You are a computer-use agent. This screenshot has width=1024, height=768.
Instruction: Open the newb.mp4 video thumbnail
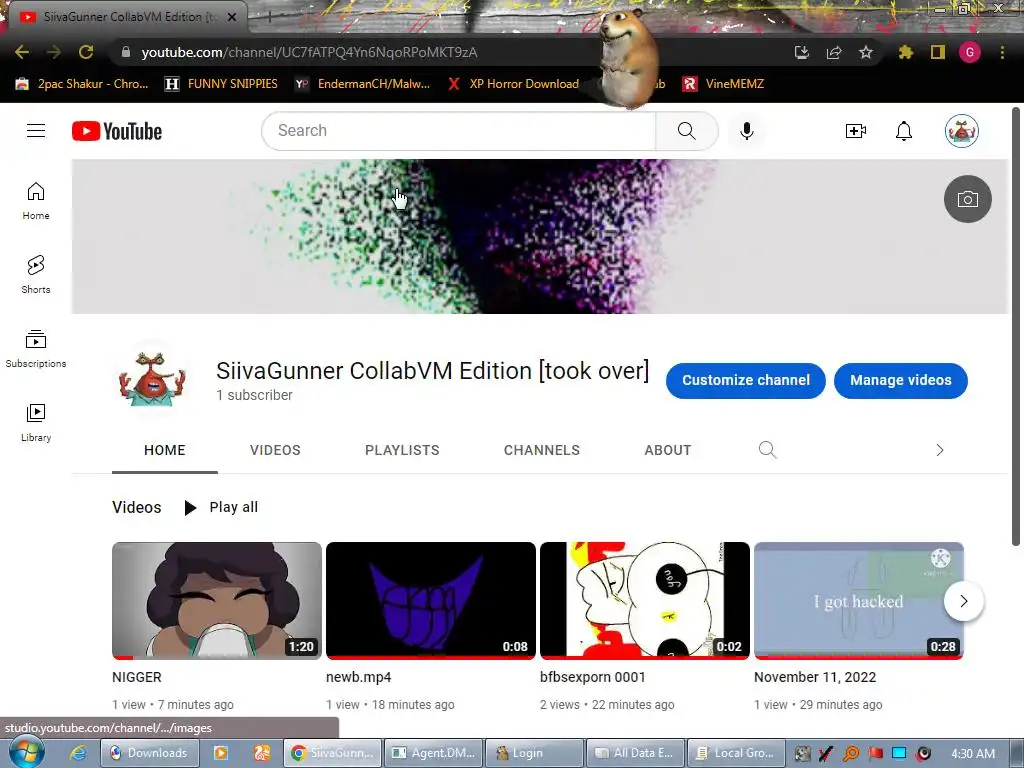pyautogui.click(x=430, y=601)
